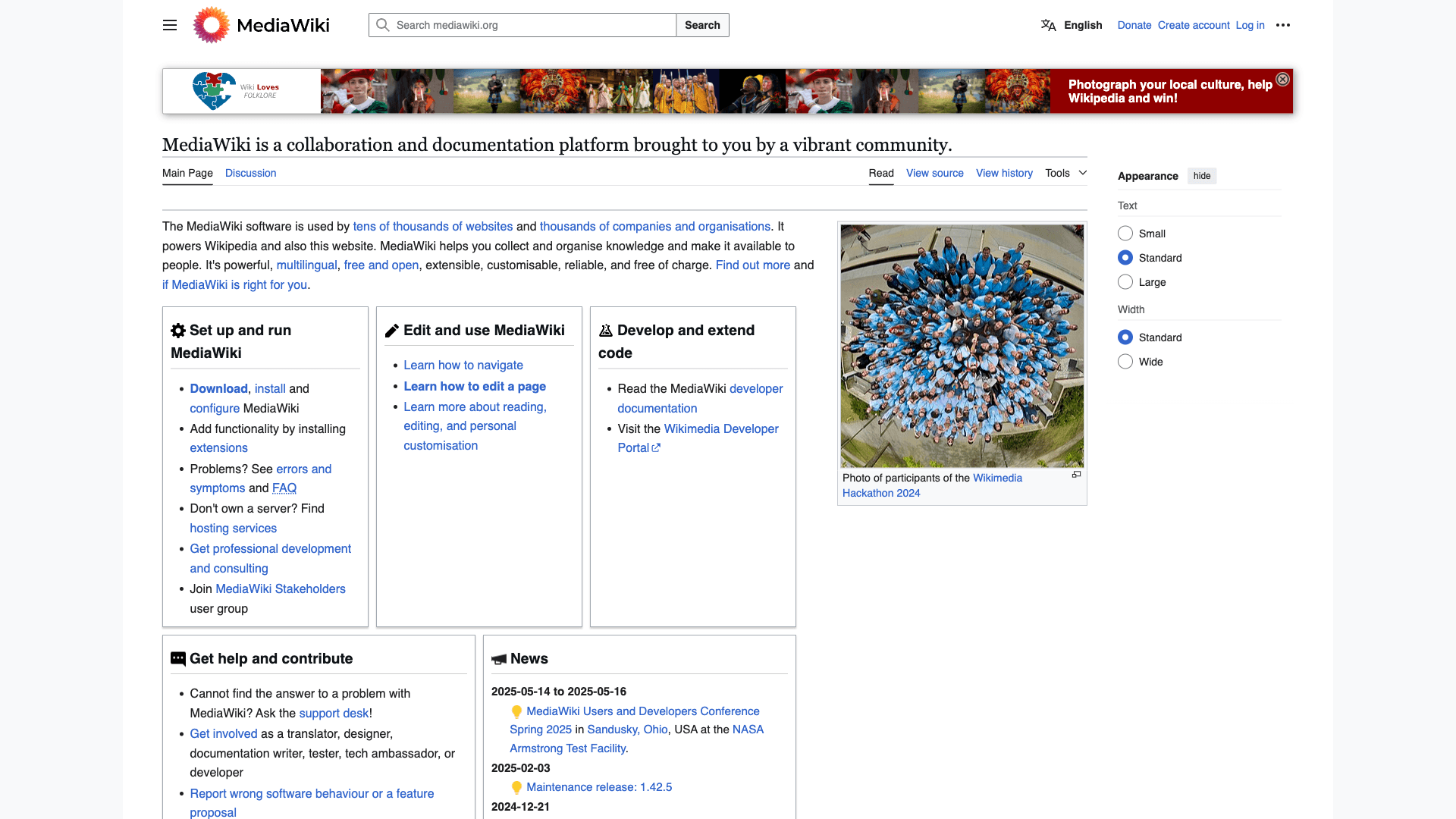Open the Download link
This screenshot has height=819, width=1456.
coord(218,388)
